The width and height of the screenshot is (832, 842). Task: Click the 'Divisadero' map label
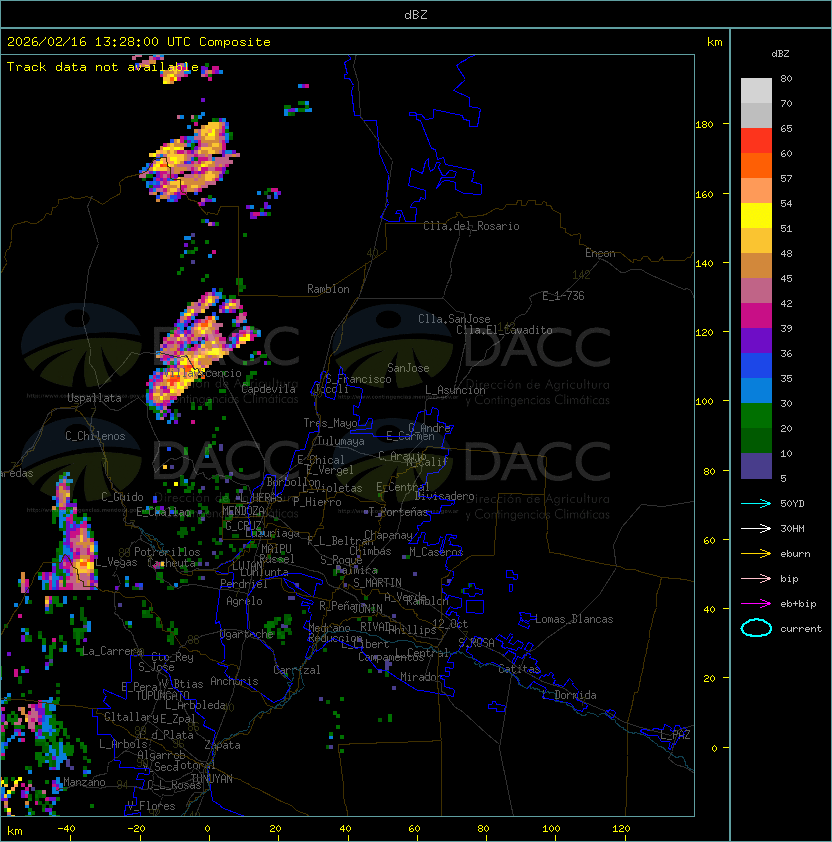point(445,496)
